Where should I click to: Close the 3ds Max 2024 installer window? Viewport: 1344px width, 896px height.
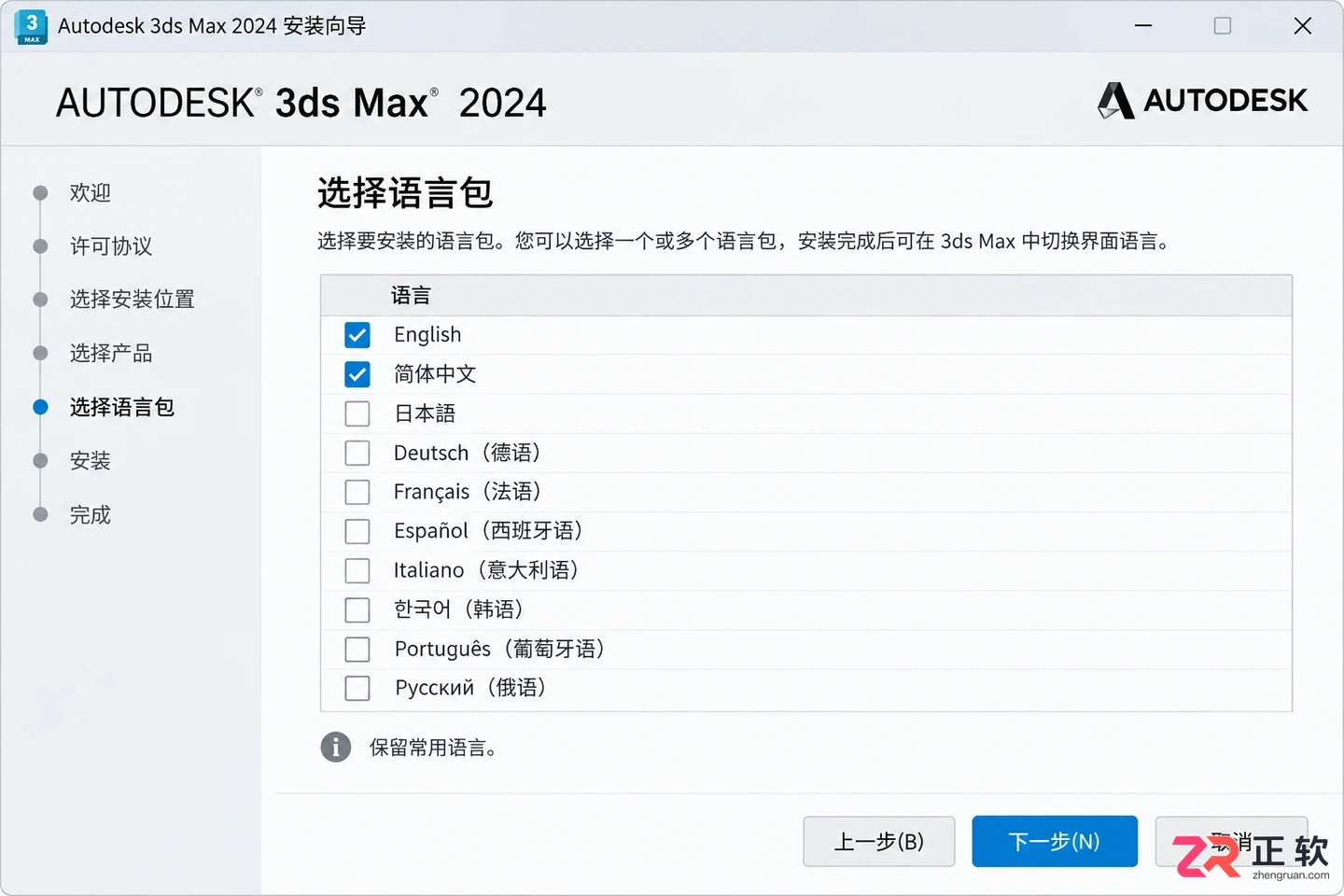click(x=1303, y=26)
